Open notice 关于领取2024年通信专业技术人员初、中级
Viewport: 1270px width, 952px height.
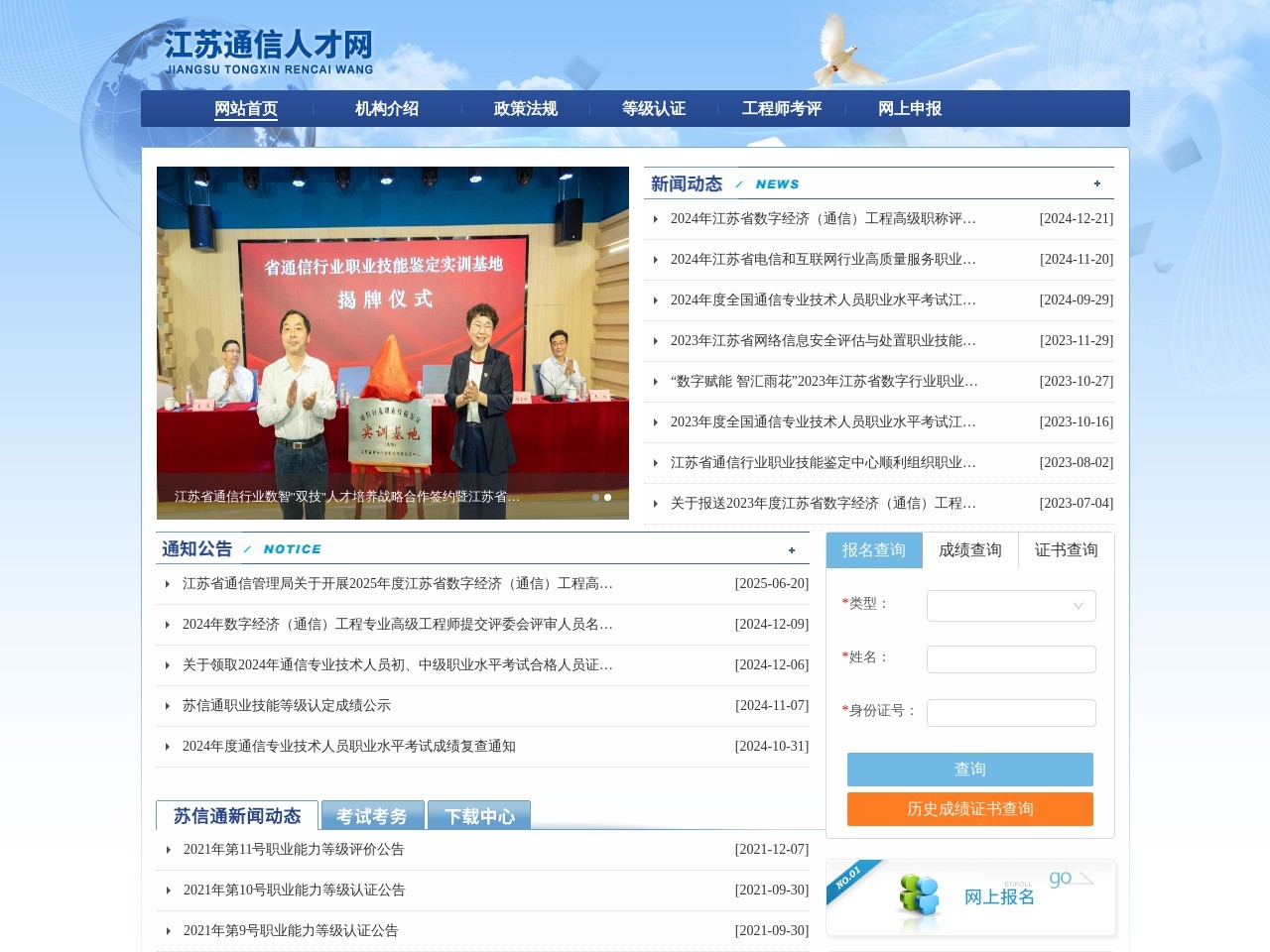(x=398, y=665)
